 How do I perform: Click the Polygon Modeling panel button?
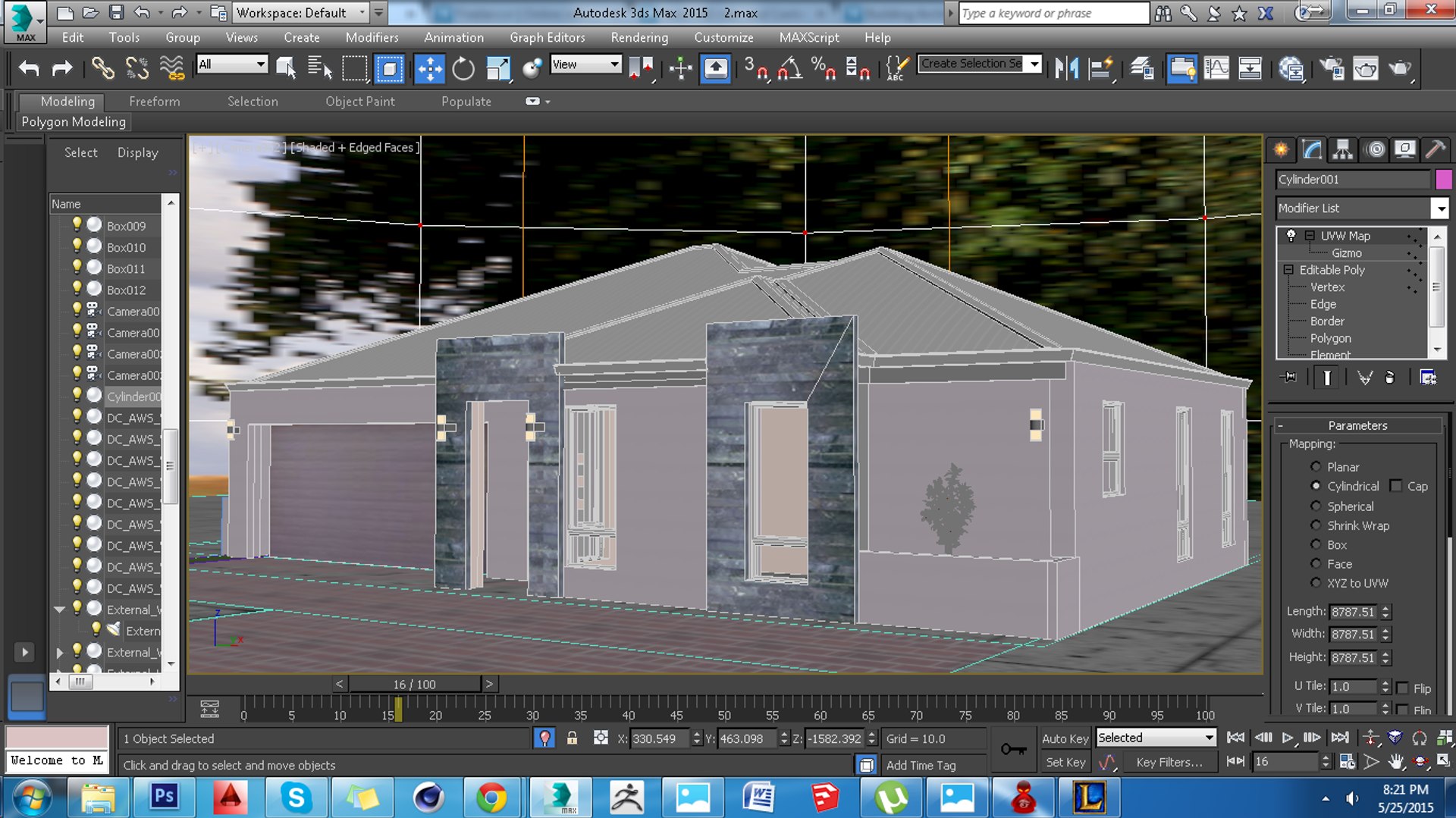(74, 122)
